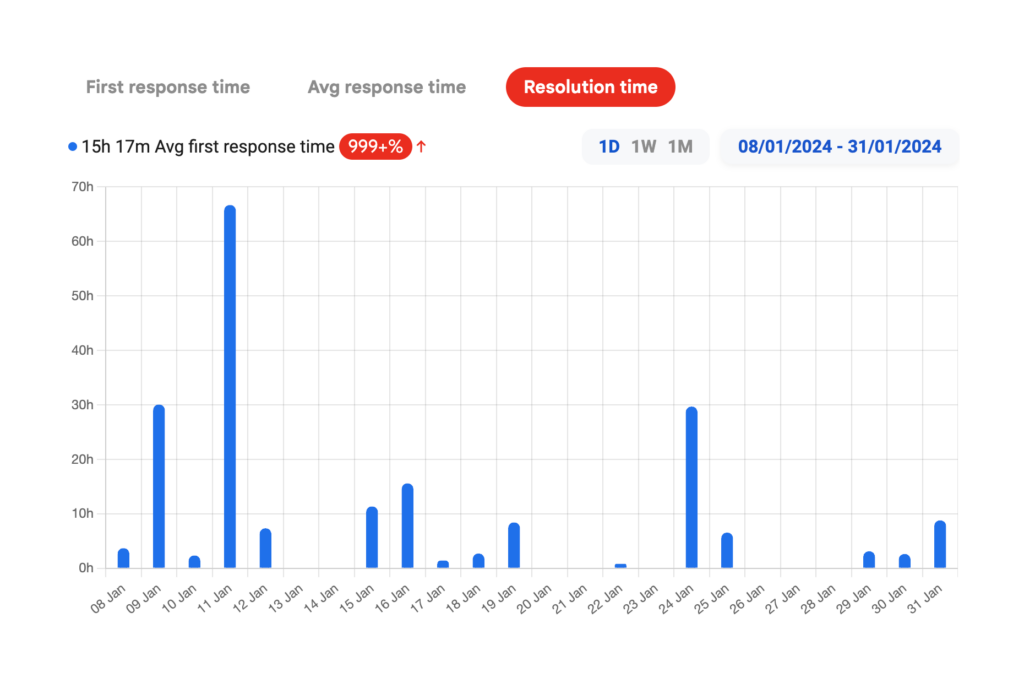Click the 30 Jan bar
The height and width of the screenshot is (683, 1024).
[x=904, y=561]
